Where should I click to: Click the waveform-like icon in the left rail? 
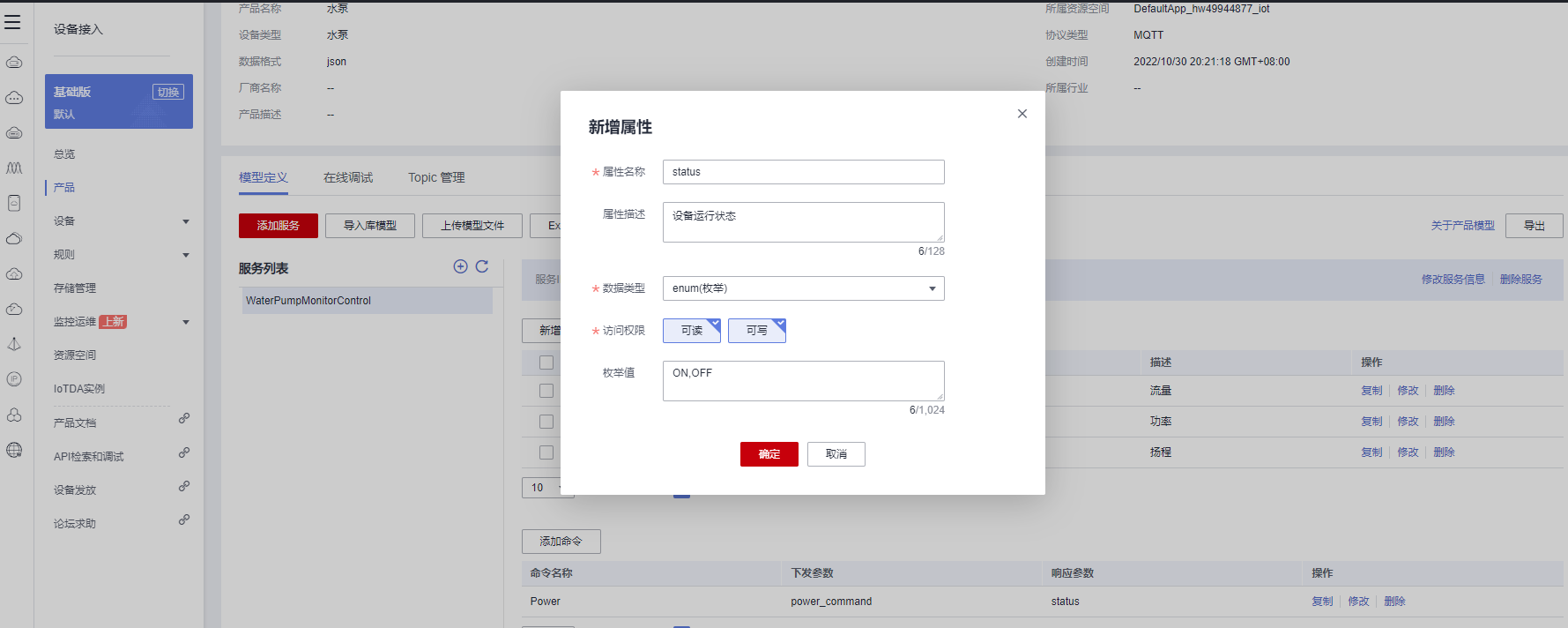pos(14,168)
